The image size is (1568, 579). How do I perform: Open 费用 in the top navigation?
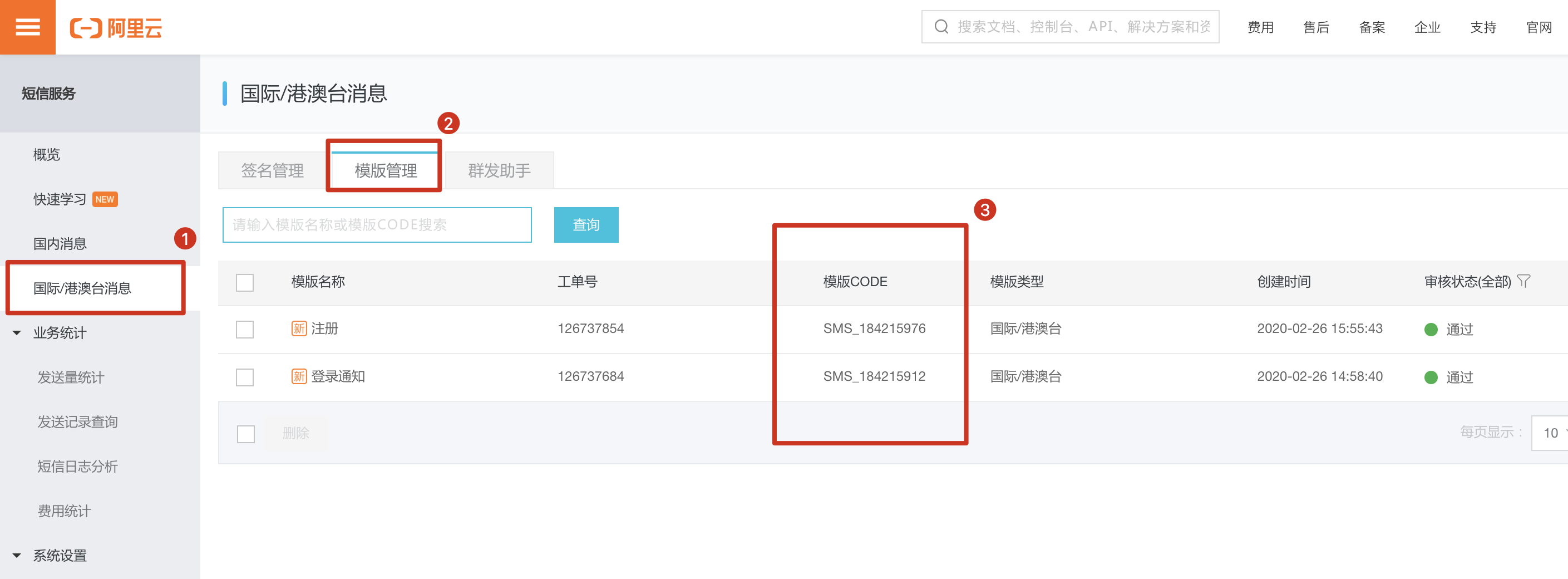(1260, 27)
